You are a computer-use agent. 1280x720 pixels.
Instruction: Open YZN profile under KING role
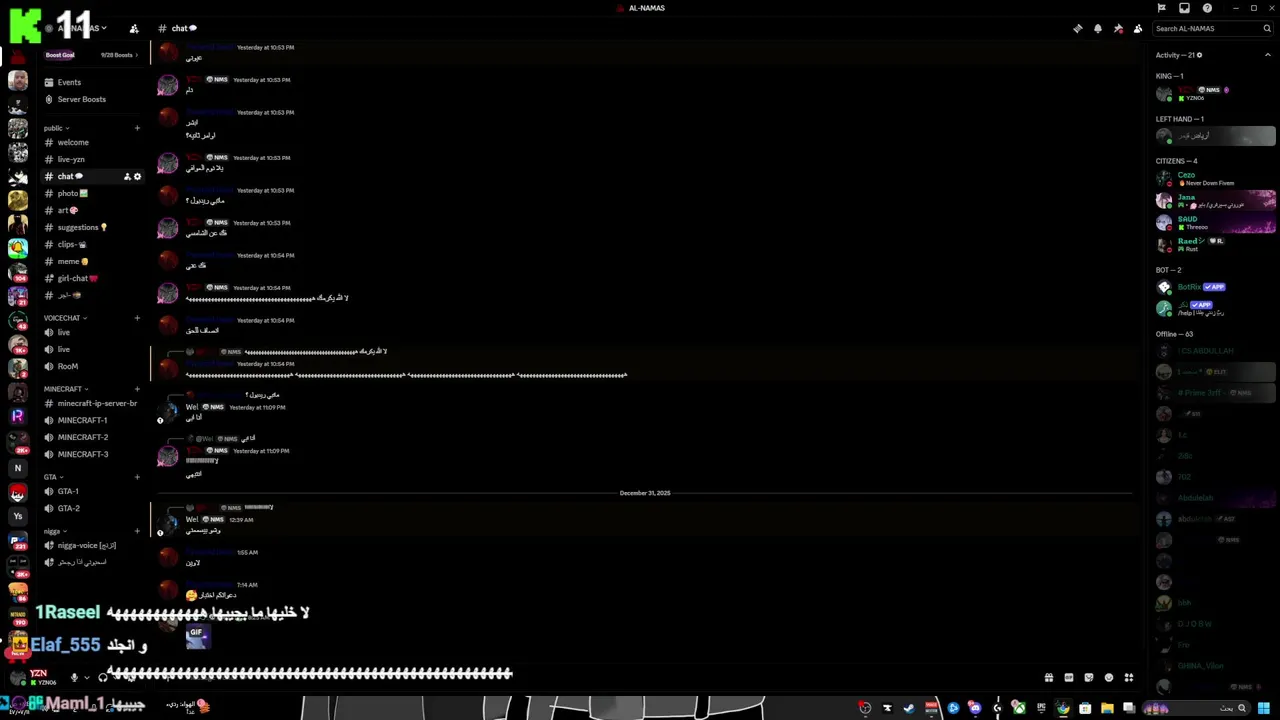point(1215,93)
